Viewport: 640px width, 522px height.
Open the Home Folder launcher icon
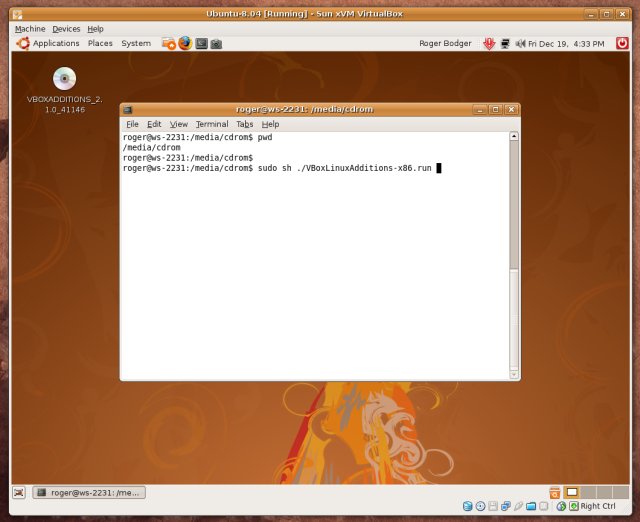pyautogui.click(x=168, y=43)
